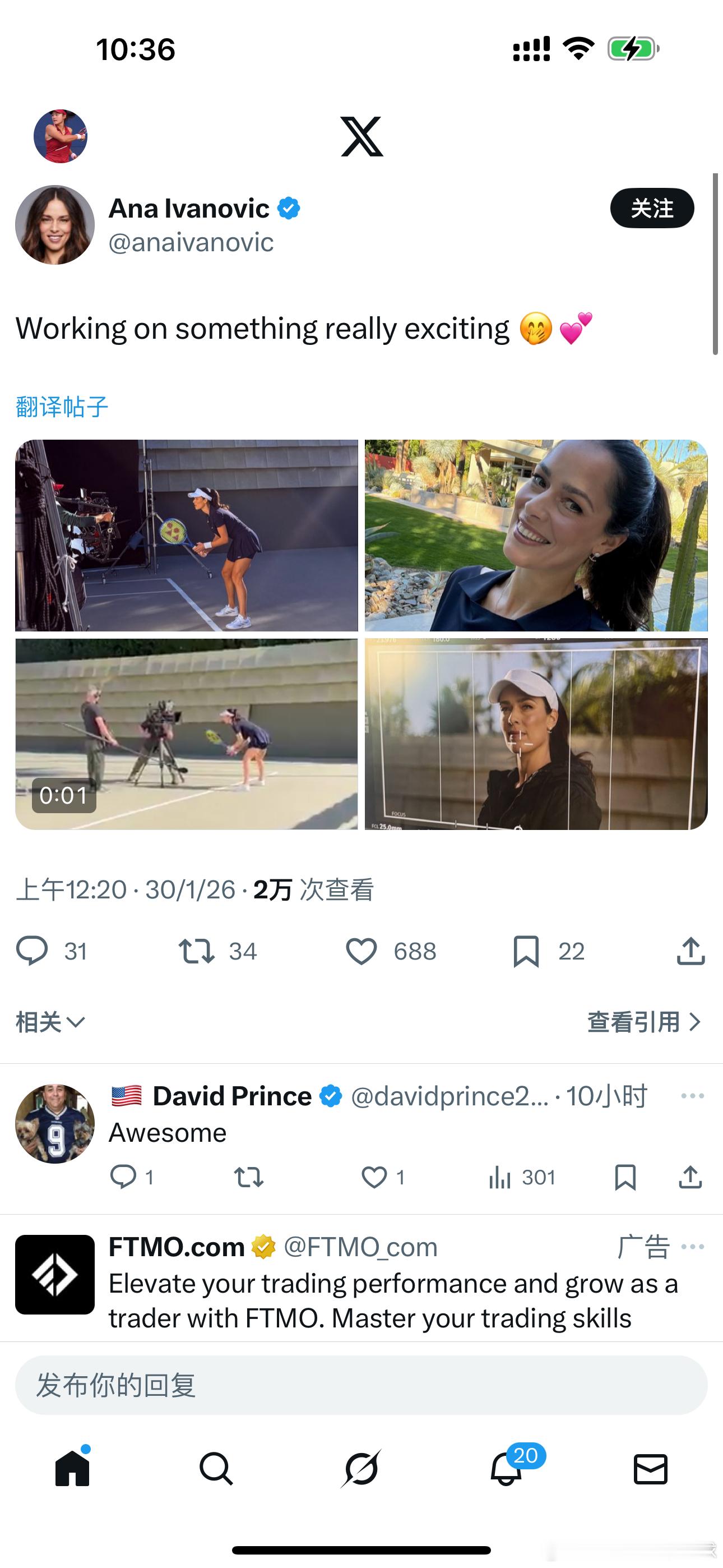Follow Ana Ivanovic with 关注 button
The width and height of the screenshot is (723, 1568).
652,208
